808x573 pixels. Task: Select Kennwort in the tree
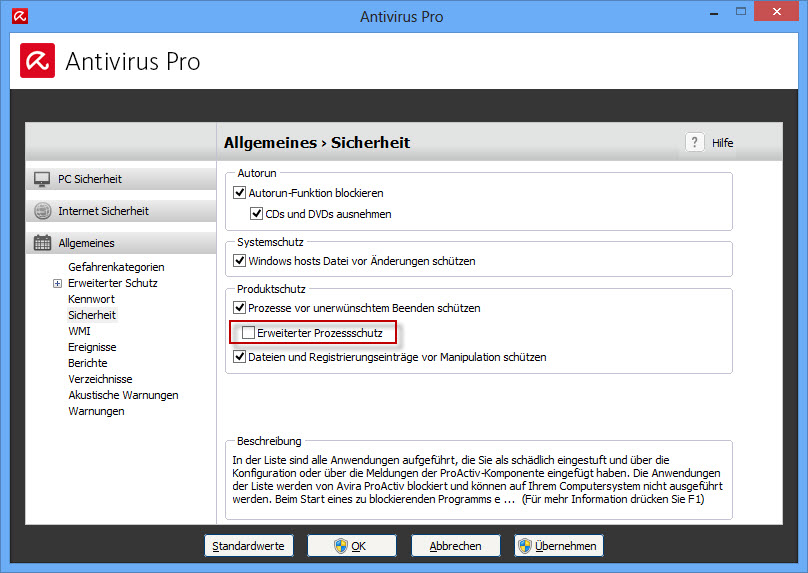[91, 299]
